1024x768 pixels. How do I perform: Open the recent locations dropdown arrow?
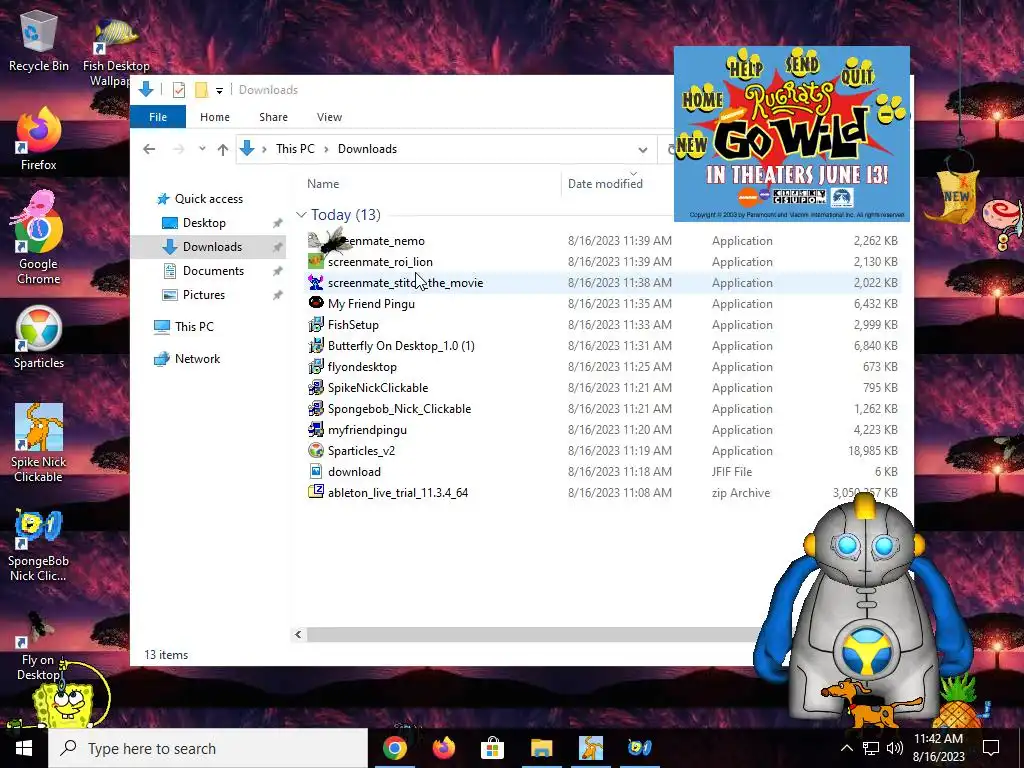coord(202,149)
